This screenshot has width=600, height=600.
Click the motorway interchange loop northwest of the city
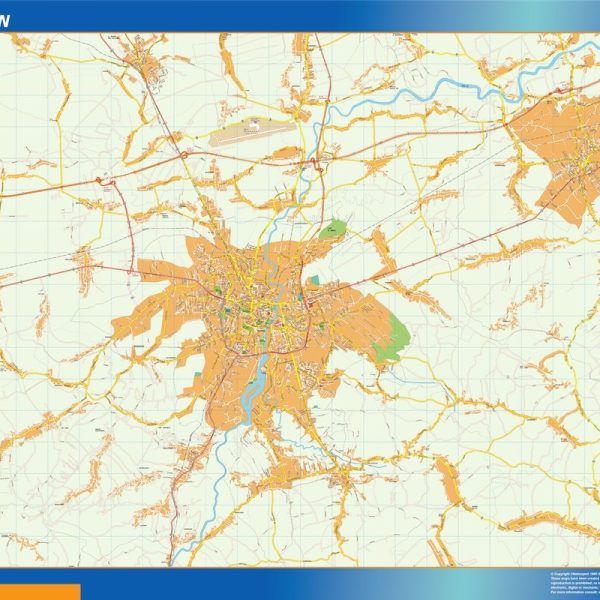(x=184, y=155)
